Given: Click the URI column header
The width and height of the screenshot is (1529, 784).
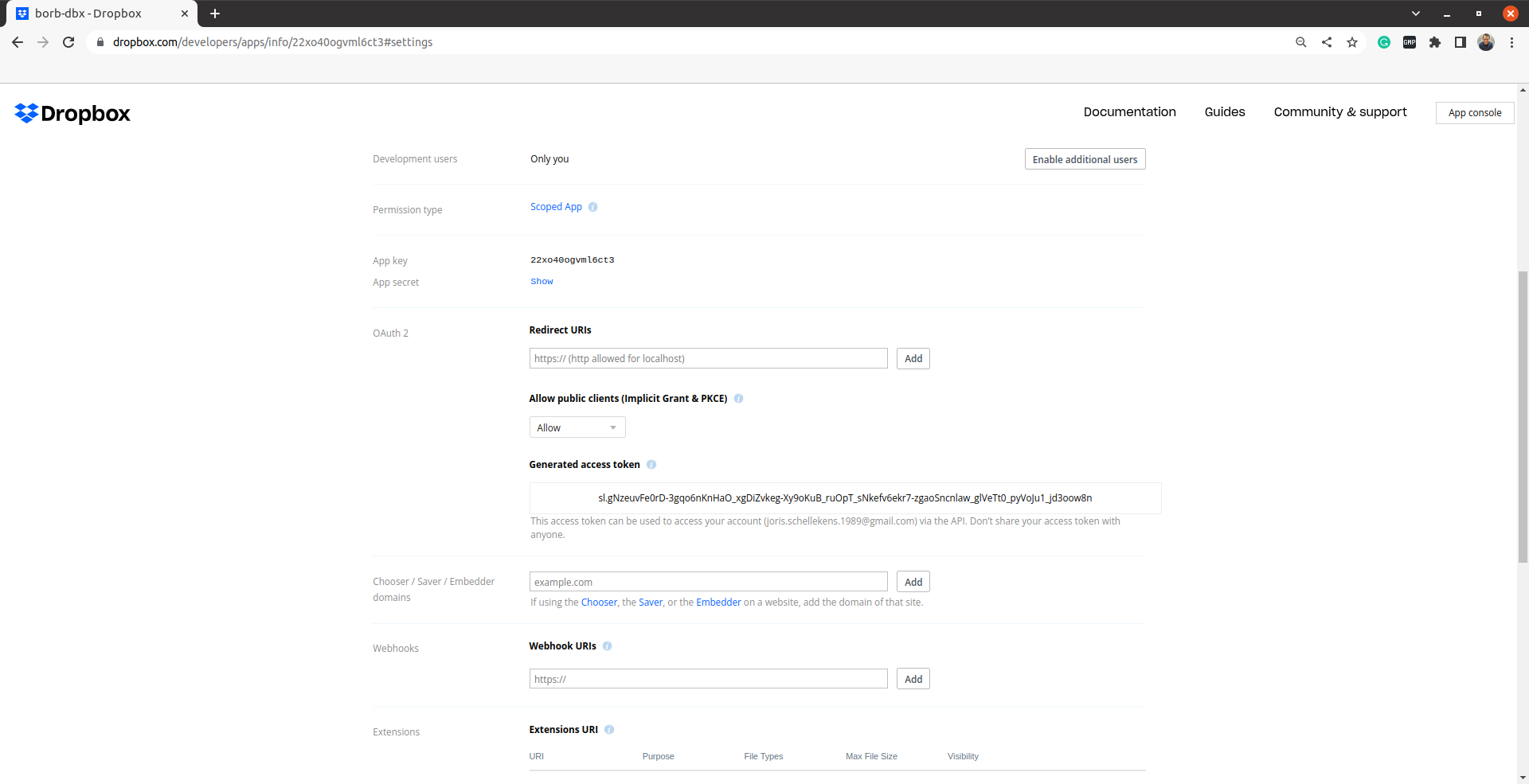Looking at the screenshot, I should [537, 757].
